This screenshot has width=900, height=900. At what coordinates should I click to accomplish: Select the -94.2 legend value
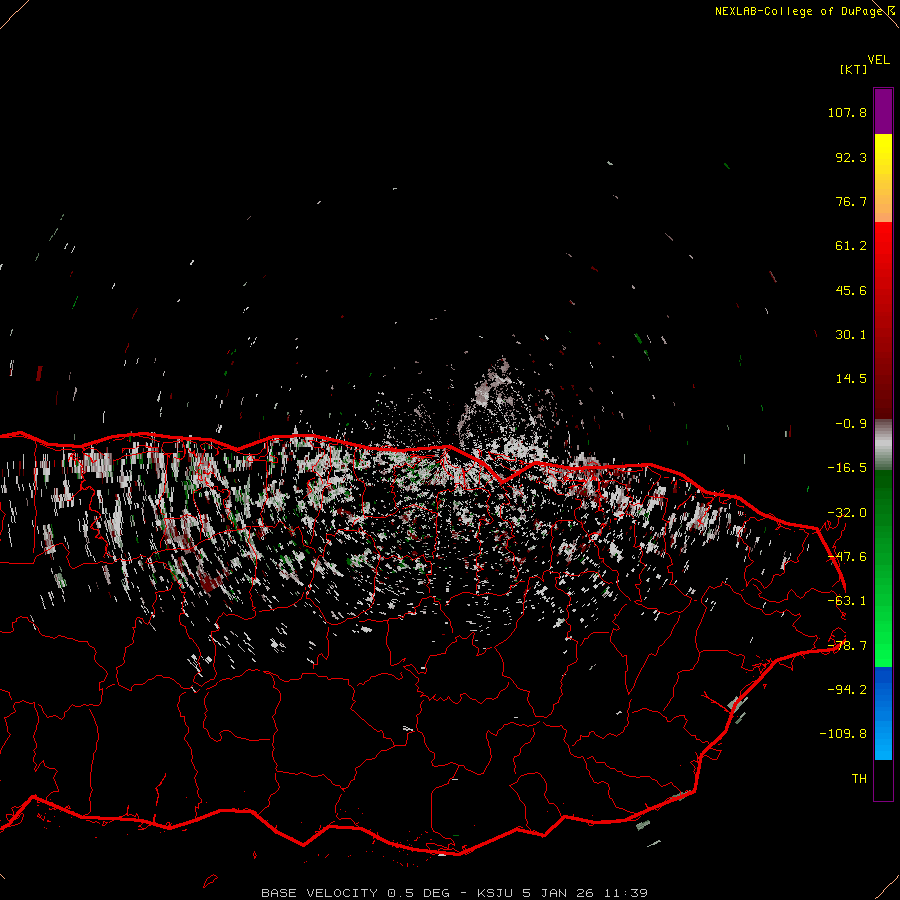click(x=847, y=689)
